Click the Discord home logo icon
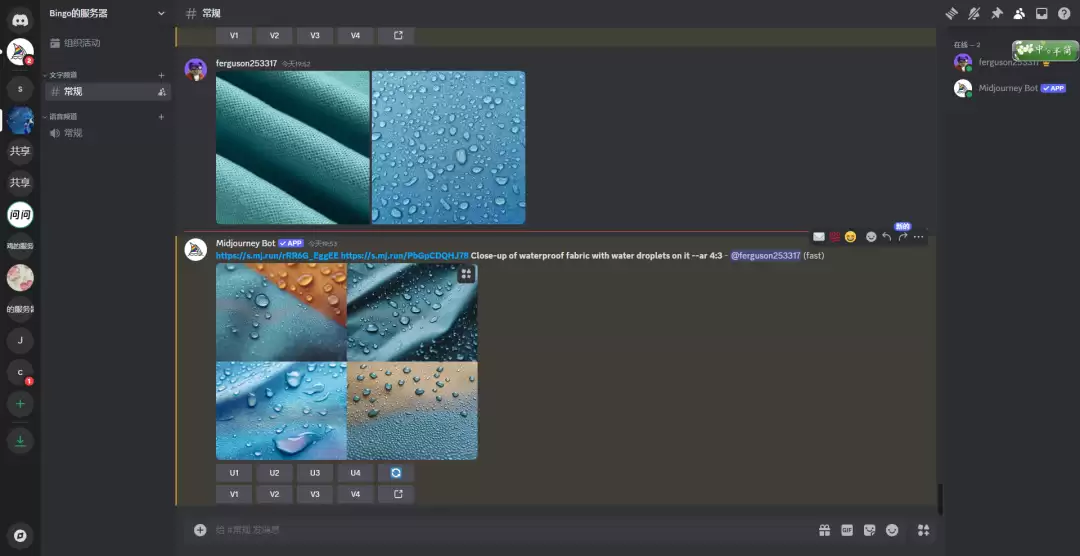Screen dimensions: 1080x556 (x=20, y=19)
